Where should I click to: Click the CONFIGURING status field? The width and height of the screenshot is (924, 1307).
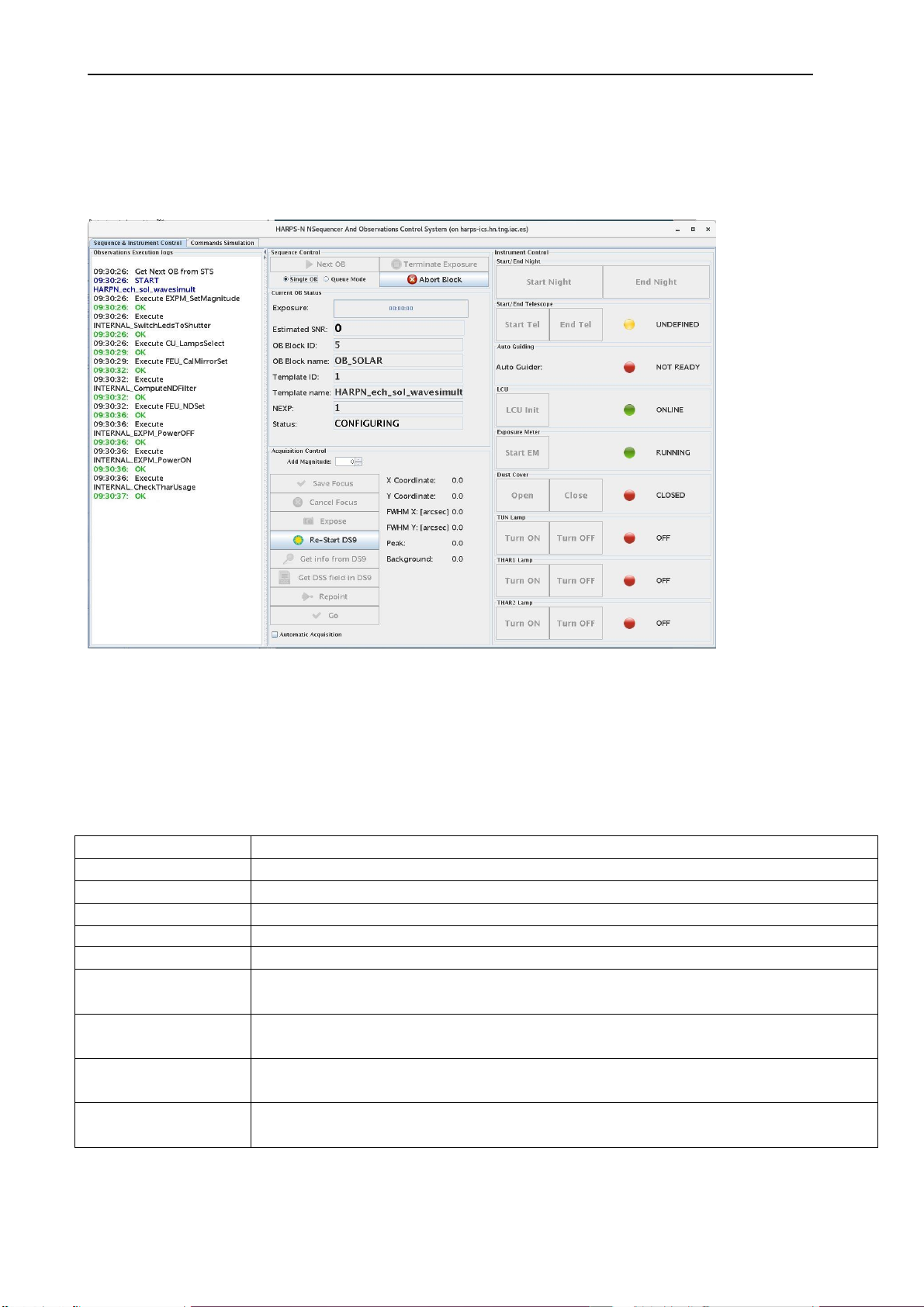(x=398, y=424)
